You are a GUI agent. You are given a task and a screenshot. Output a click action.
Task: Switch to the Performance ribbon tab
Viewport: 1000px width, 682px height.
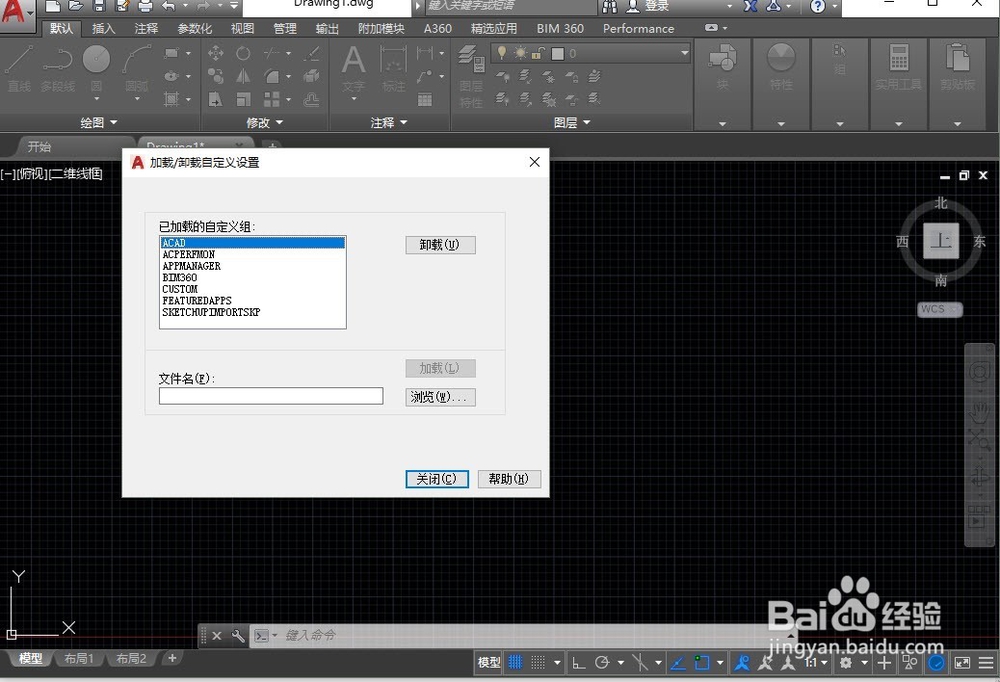(638, 29)
